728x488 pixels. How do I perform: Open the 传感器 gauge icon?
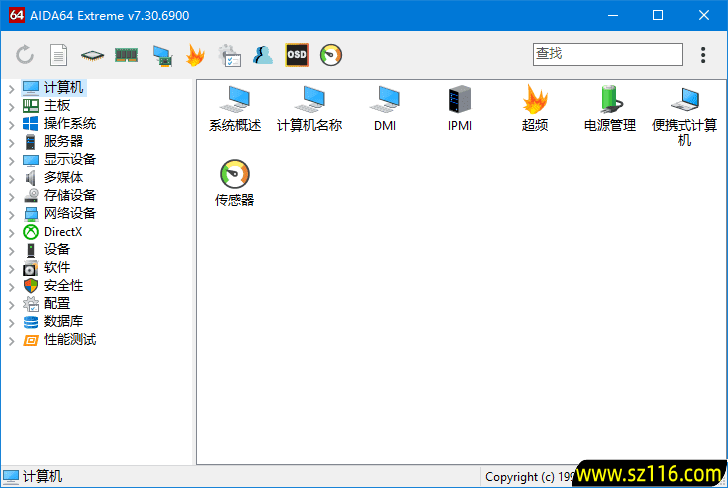[234, 183]
